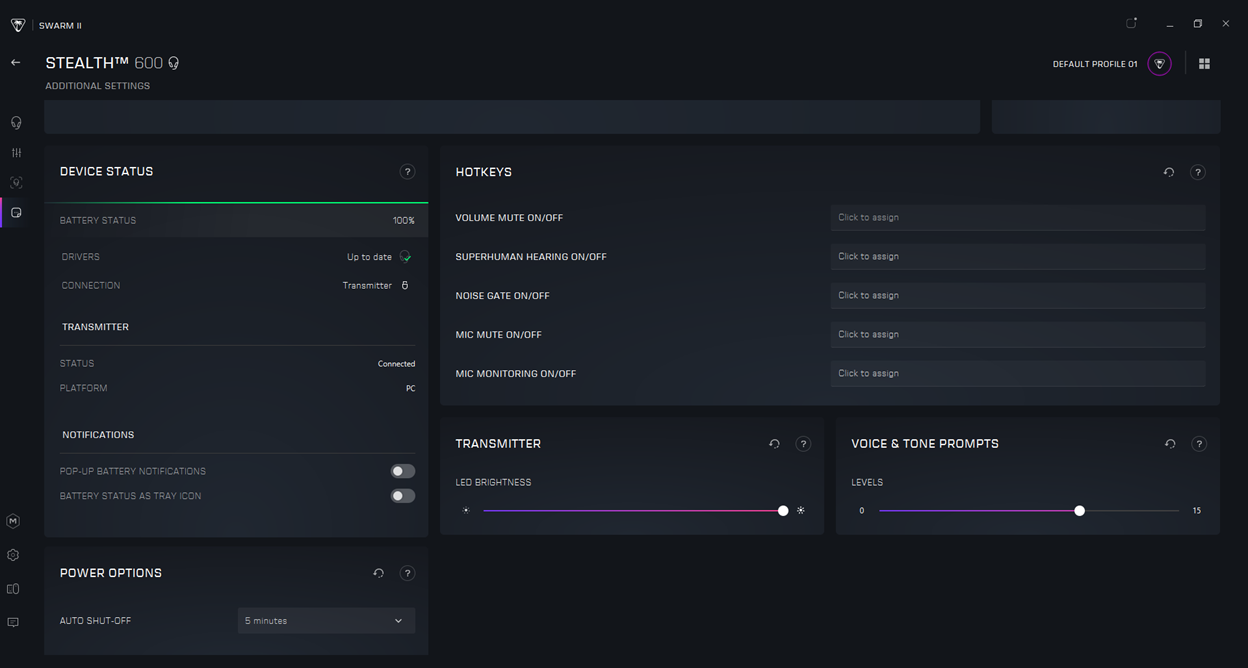This screenshot has height=668, width=1248.
Task: Select the additional settings sidebar icon
Action: pos(16,213)
